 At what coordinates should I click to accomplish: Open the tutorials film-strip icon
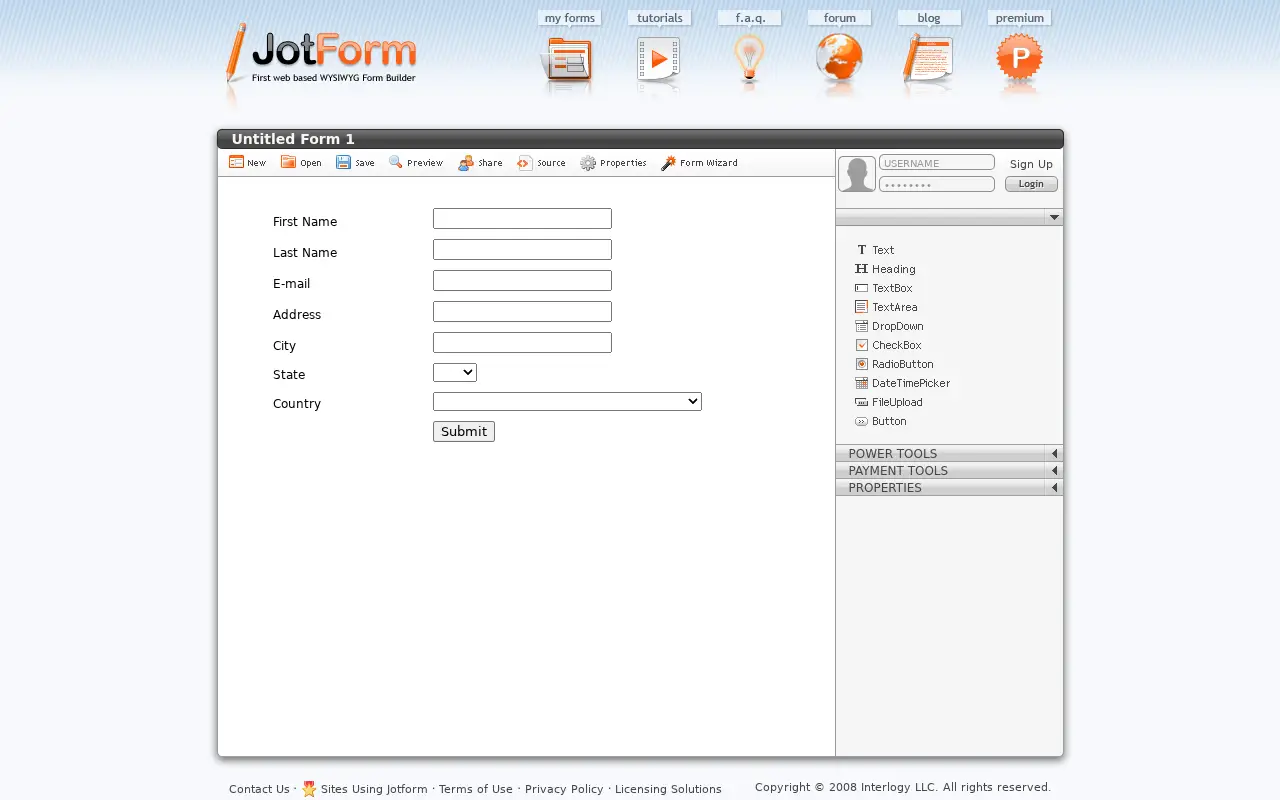[658, 61]
